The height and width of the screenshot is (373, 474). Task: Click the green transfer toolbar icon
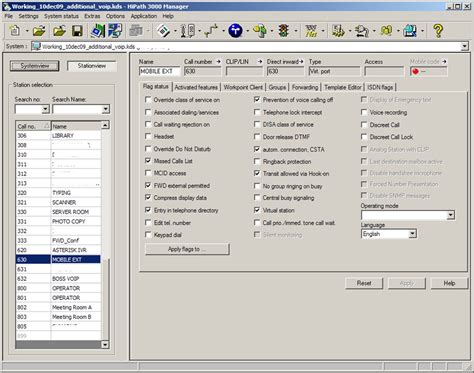(98, 31)
